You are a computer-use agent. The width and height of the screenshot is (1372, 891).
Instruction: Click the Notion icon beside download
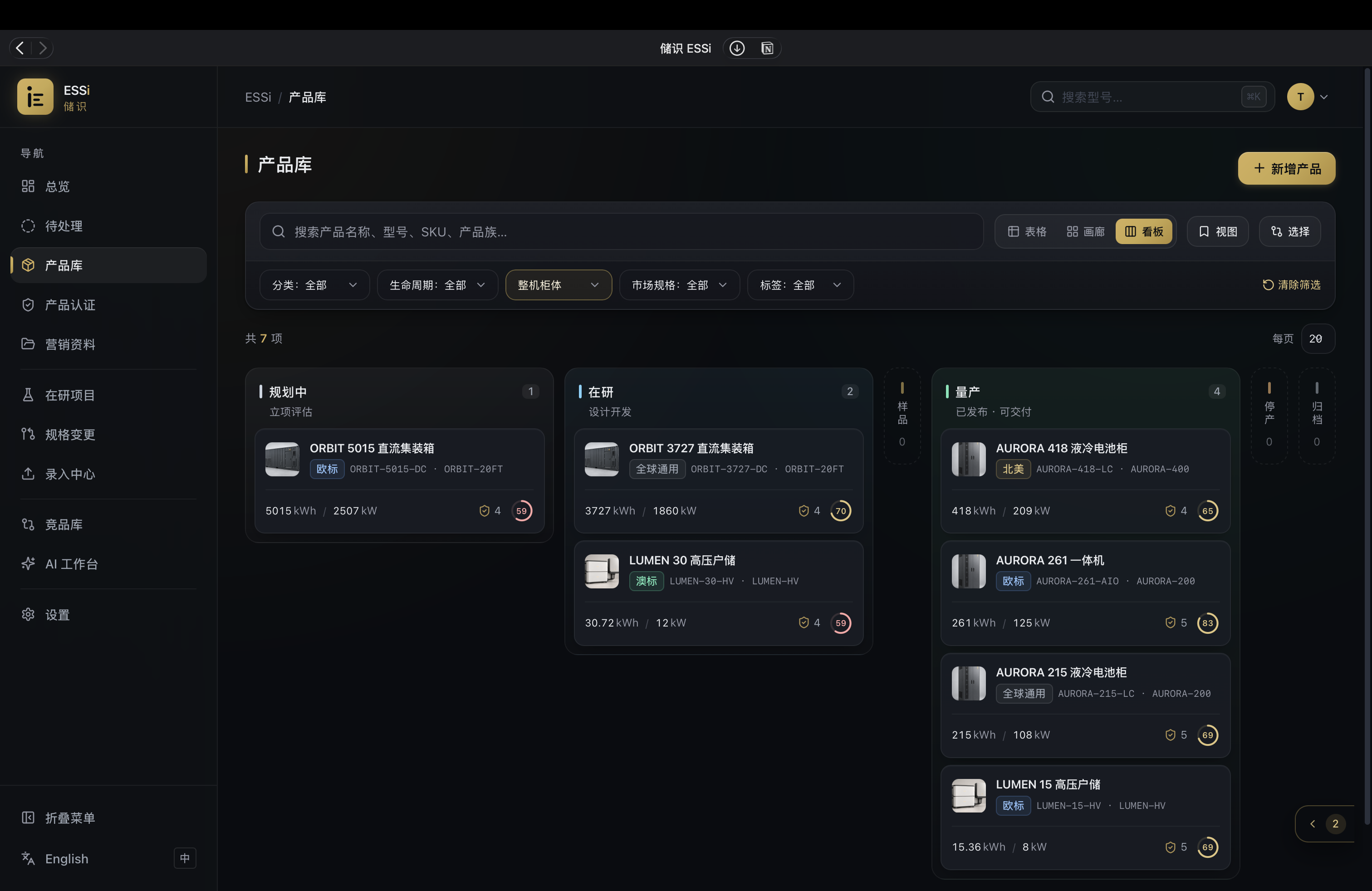coord(767,48)
